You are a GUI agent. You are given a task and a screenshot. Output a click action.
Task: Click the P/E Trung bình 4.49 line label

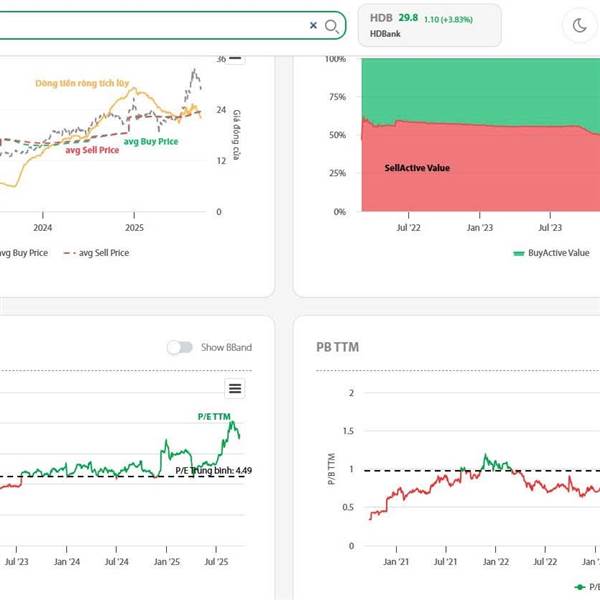pos(214,471)
